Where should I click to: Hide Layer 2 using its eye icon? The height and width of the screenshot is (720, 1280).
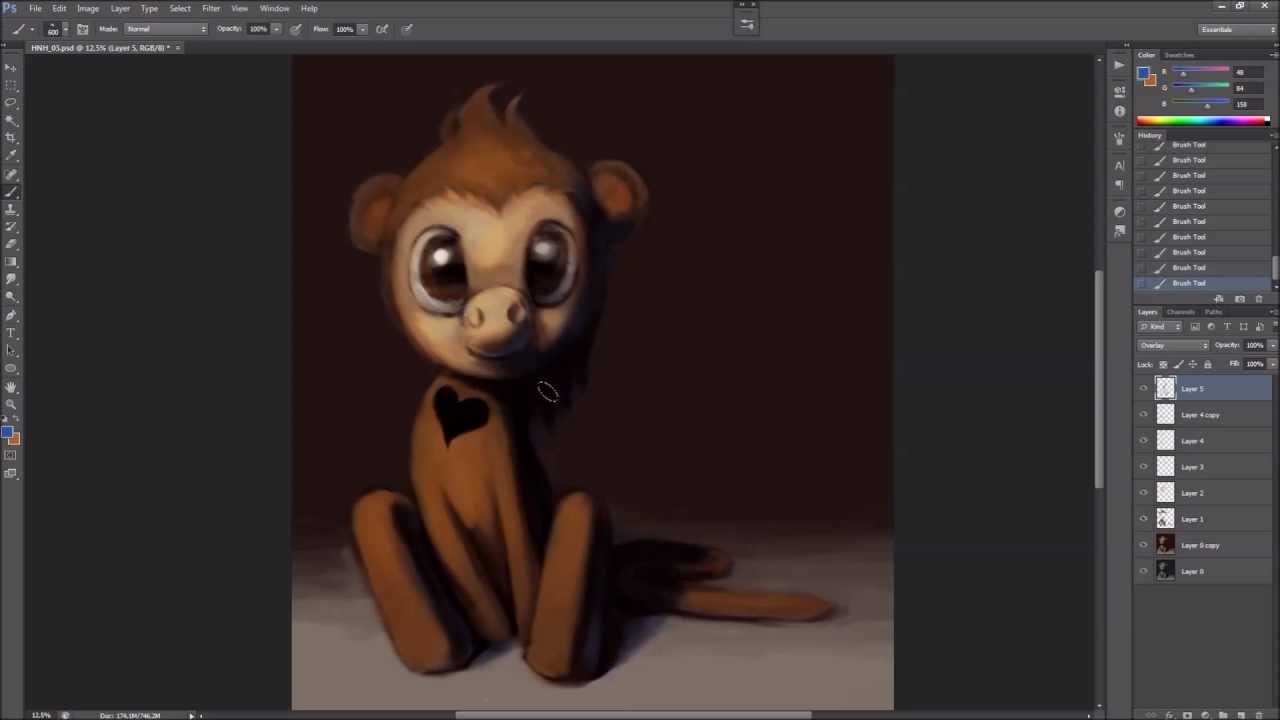coord(1144,493)
